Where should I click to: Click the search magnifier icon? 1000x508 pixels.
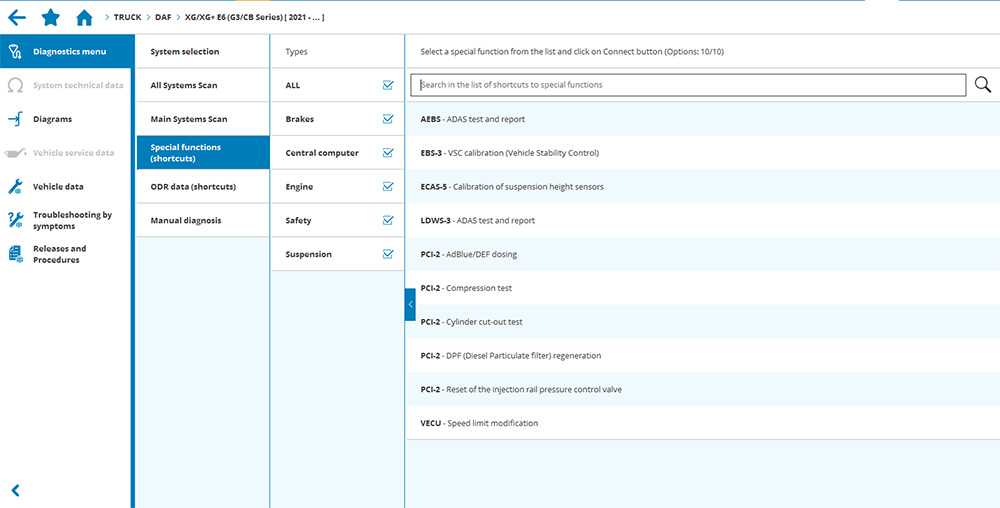point(983,85)
